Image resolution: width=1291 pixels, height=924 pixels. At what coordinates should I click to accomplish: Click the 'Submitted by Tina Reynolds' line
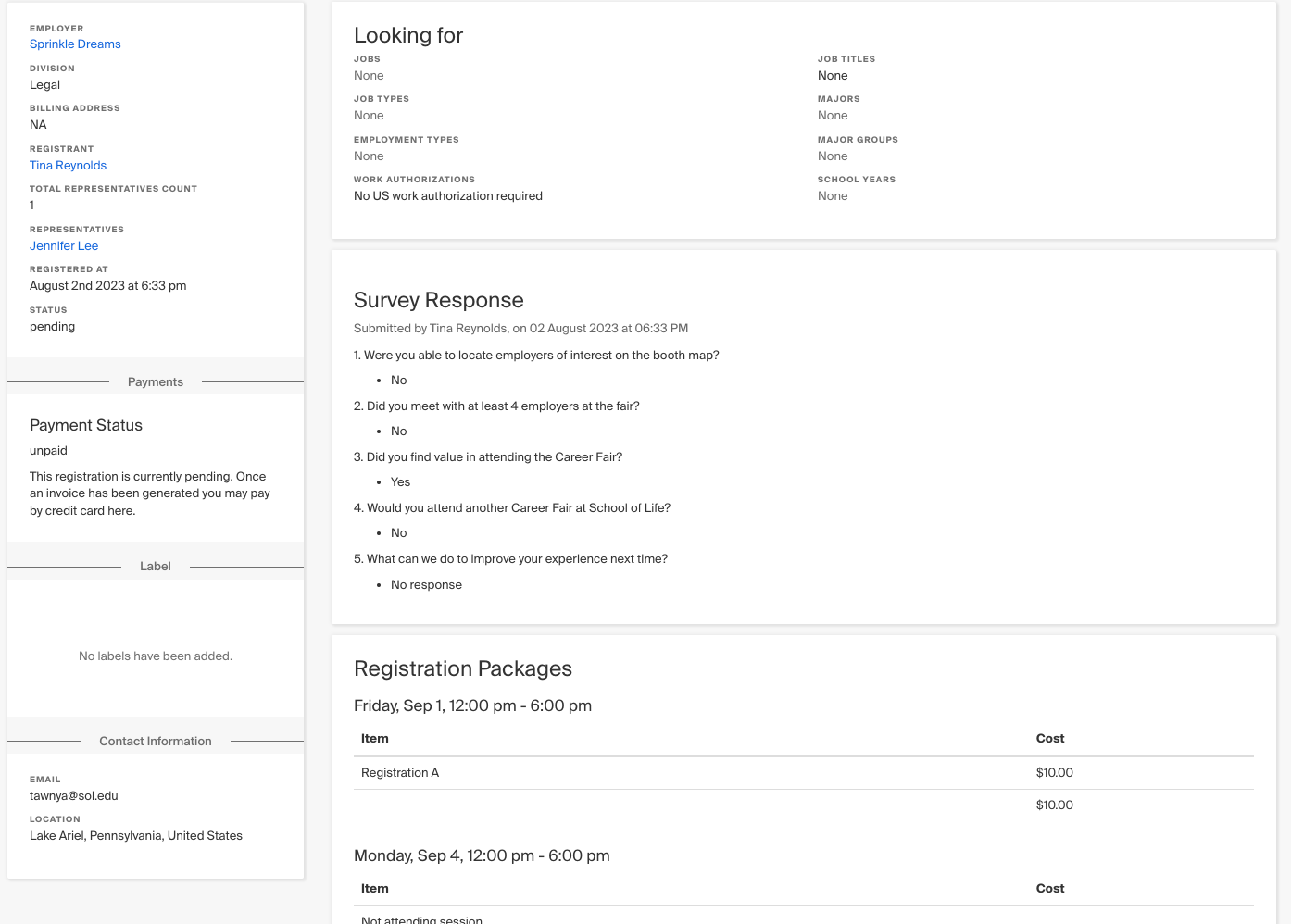coord(520,329)
